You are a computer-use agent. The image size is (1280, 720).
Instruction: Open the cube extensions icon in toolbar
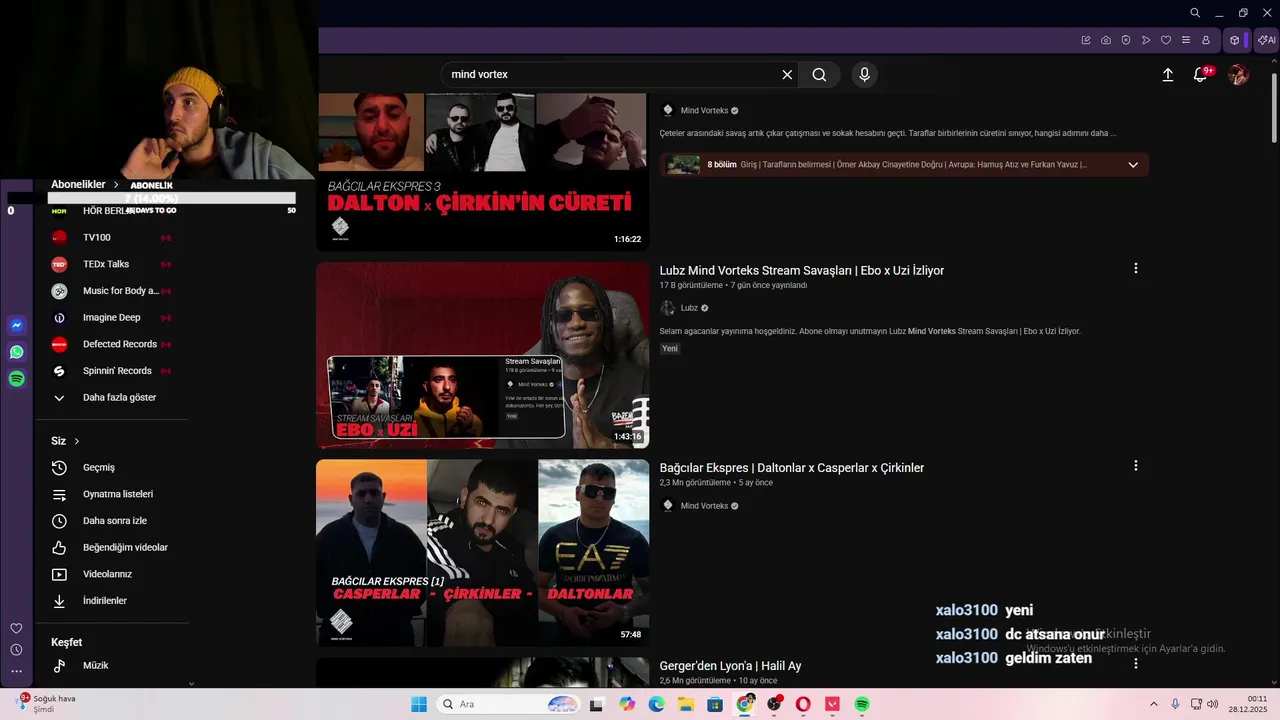(1235, 40)
